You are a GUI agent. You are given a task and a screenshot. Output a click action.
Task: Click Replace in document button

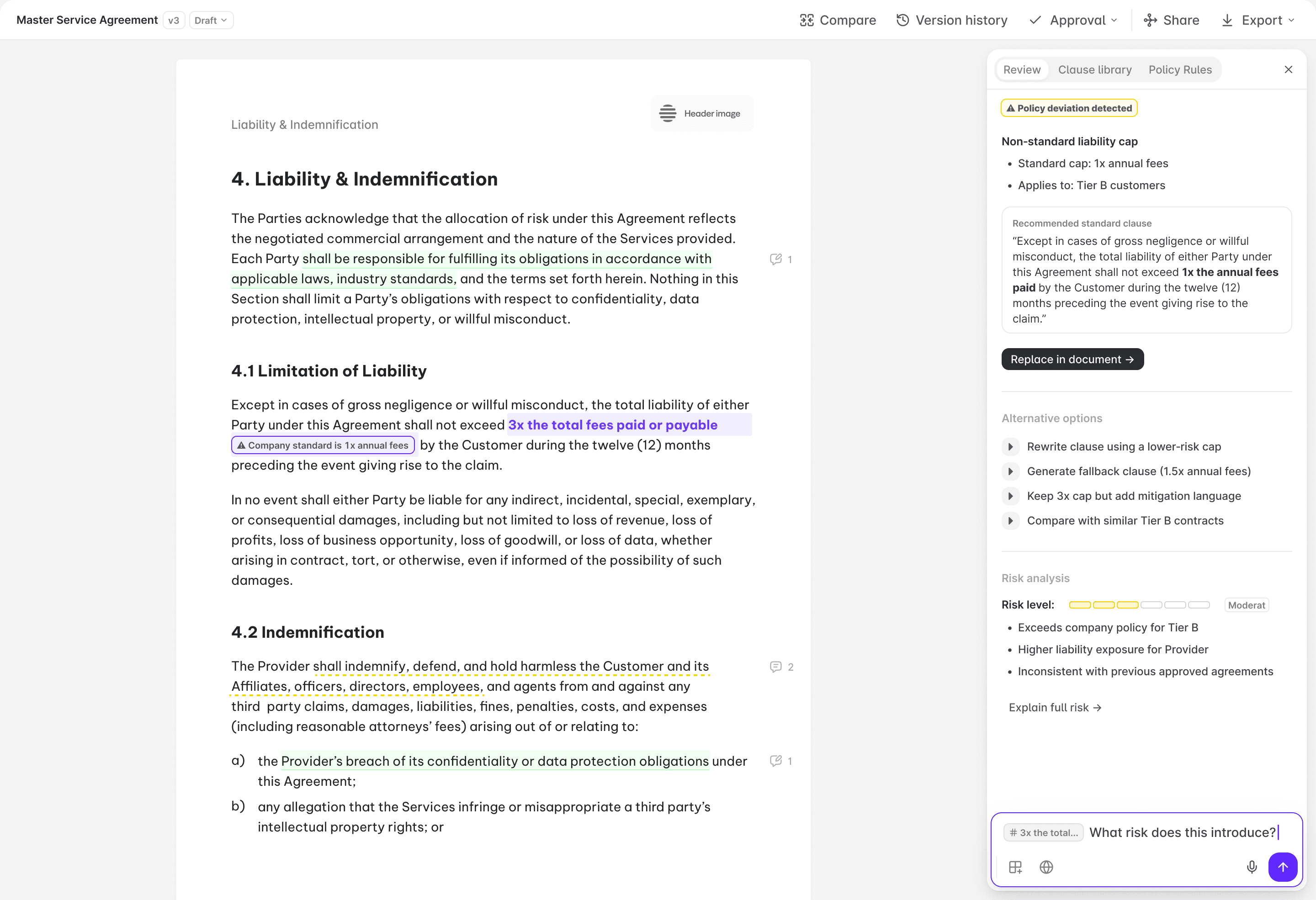click(1072, 360)
